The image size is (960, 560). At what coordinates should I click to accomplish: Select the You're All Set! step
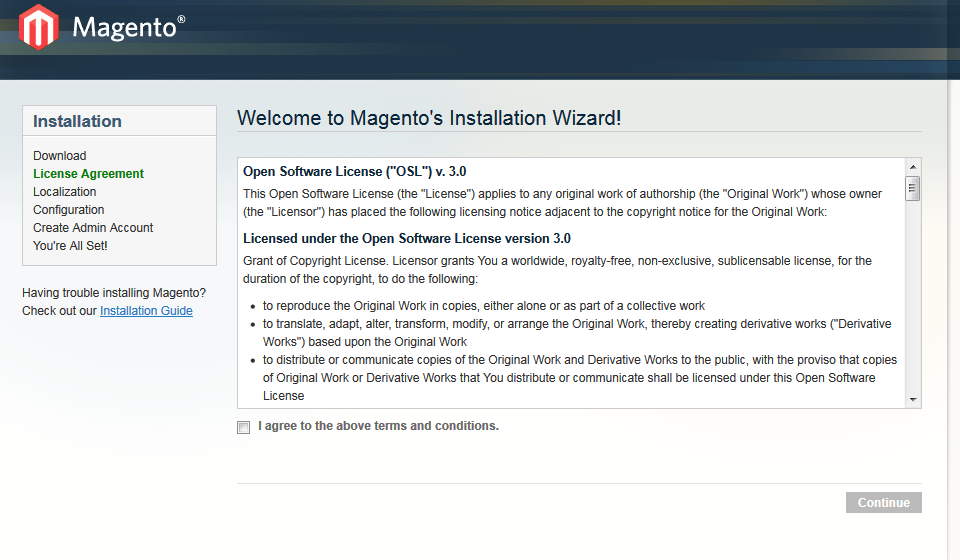pos(70,245)
